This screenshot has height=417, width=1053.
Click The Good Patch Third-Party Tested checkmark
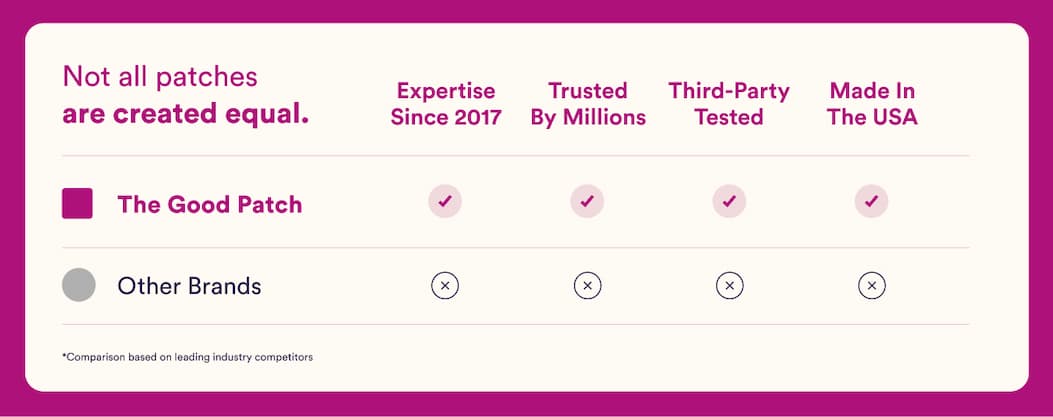click(729, 201)
